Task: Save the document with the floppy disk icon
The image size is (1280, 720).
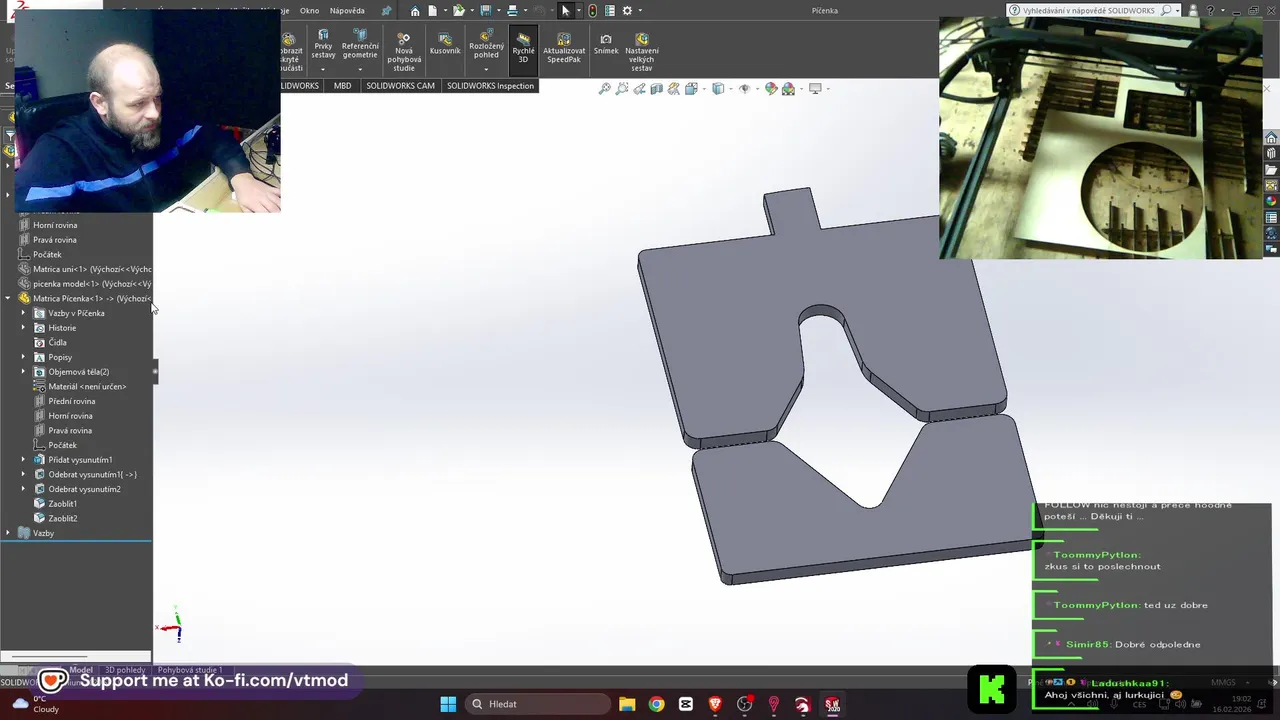Action: (485, 11)
